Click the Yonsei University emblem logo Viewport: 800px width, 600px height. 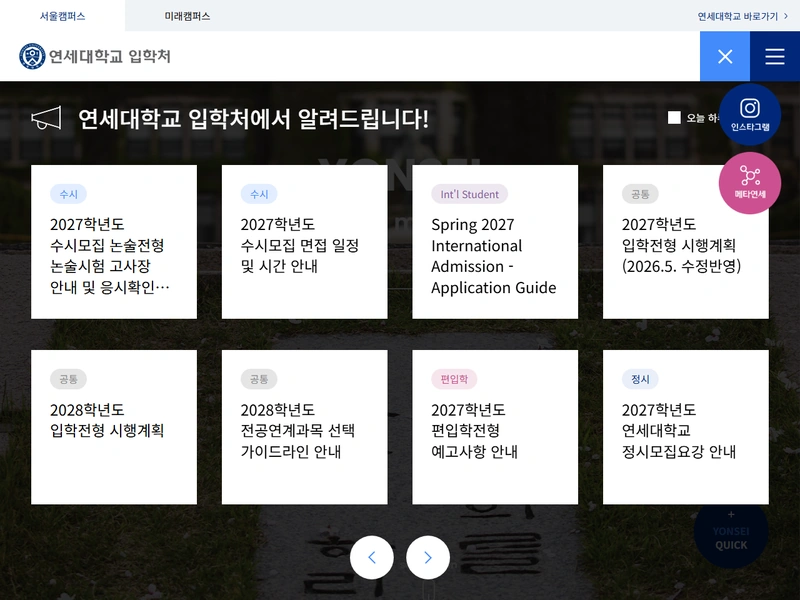[32, 56]
